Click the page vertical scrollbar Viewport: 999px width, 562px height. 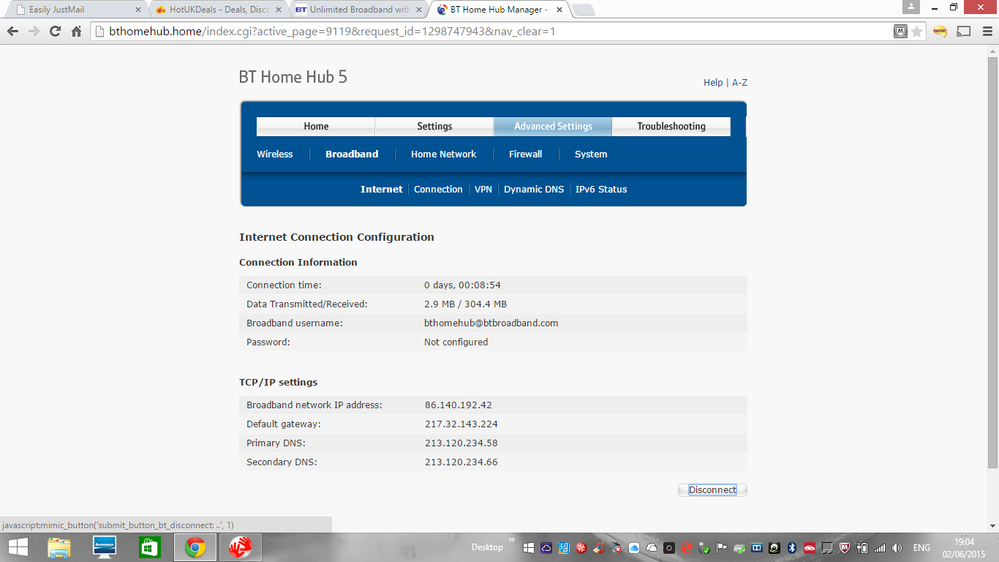pyautogui.click(x=993, y=261)
